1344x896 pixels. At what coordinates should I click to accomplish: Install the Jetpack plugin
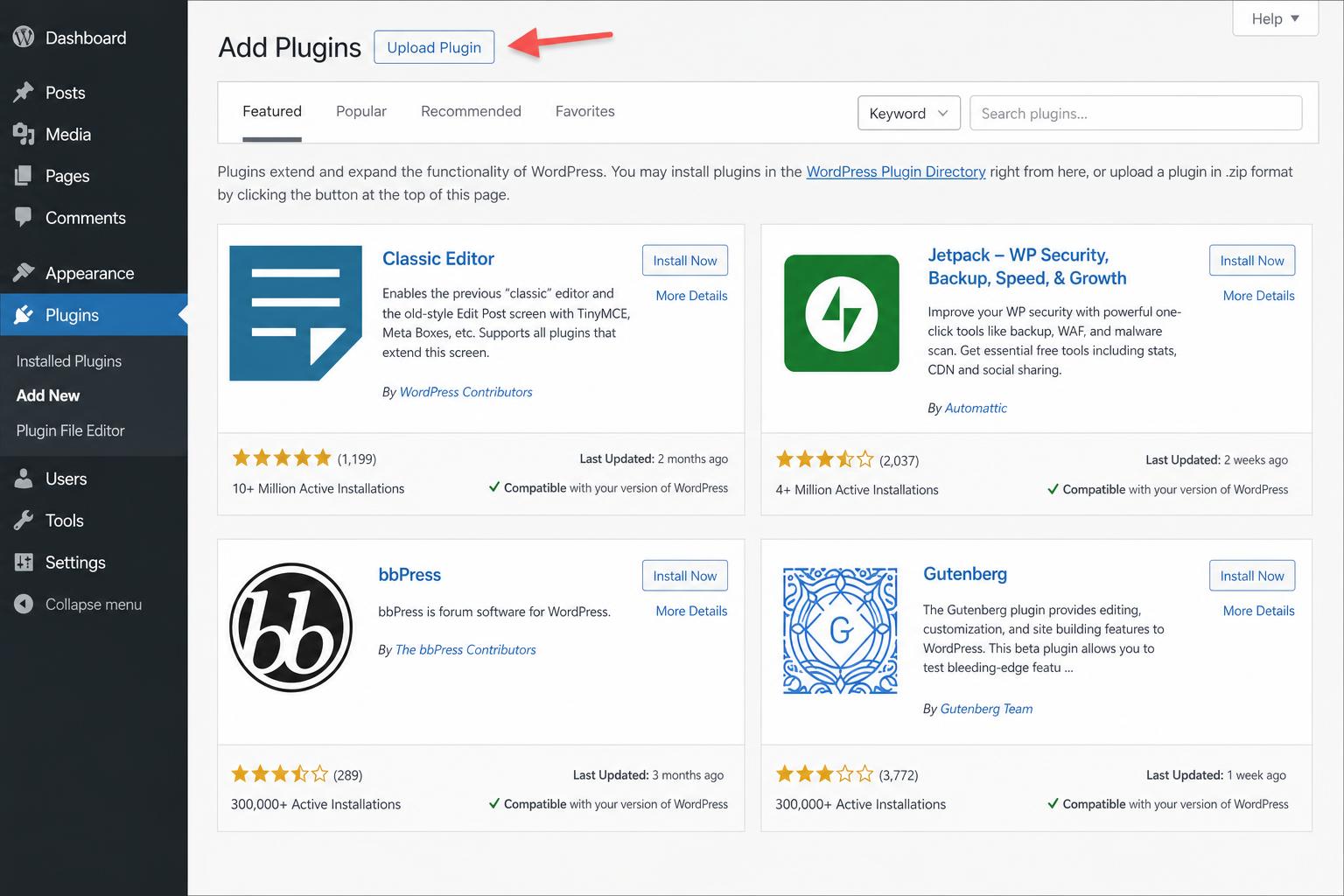pyautogui.click(x=1252, y=261)
